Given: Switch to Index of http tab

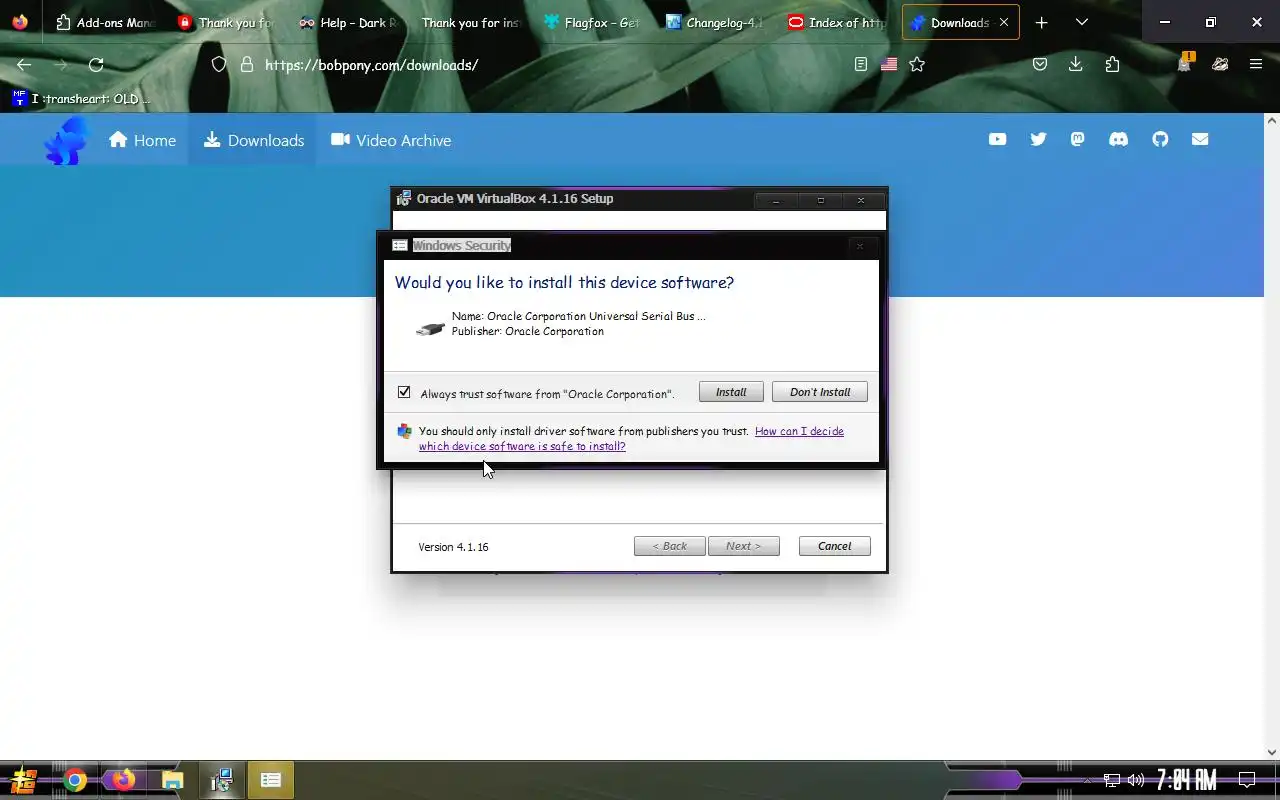Looking at the screenshot, I should click(x=838, y=22).
